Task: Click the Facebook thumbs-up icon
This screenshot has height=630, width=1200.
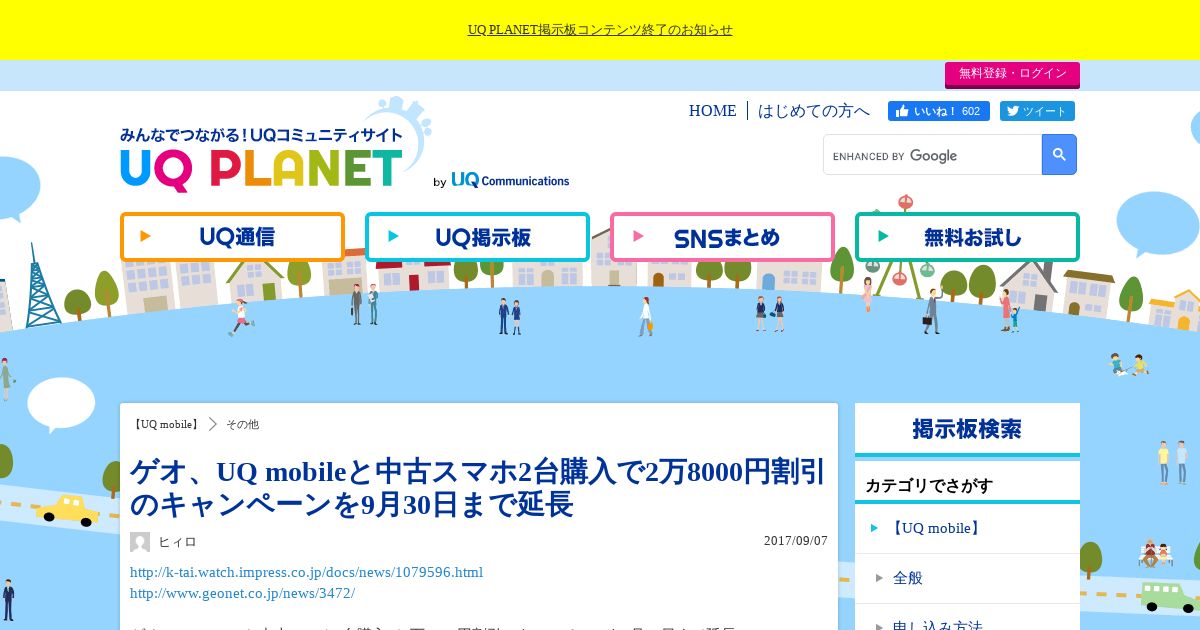Action: click(x=903, y=111)
